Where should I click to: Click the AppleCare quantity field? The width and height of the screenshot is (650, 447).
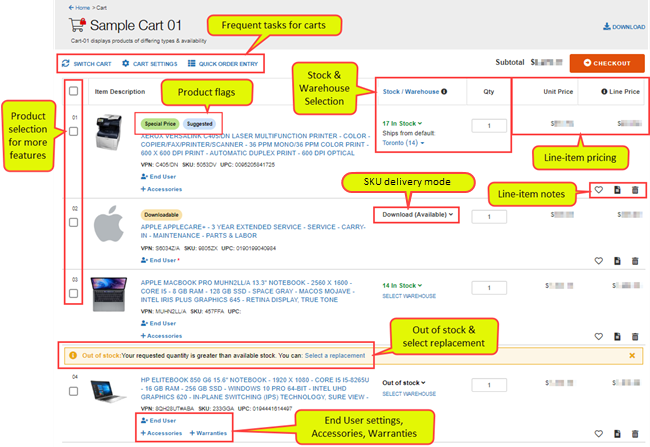tap(489, 216)
